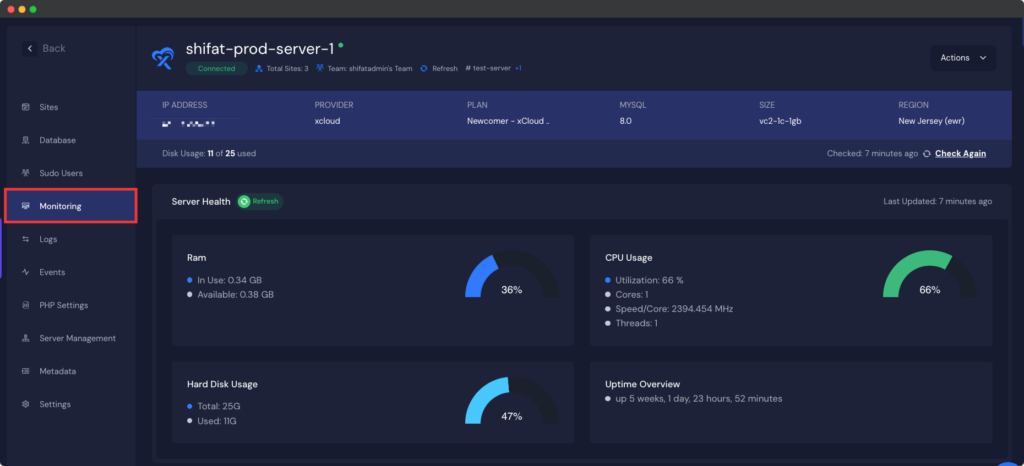
Task: Click the Sites icon in sidebar
Action: click(x=26, y=107)
